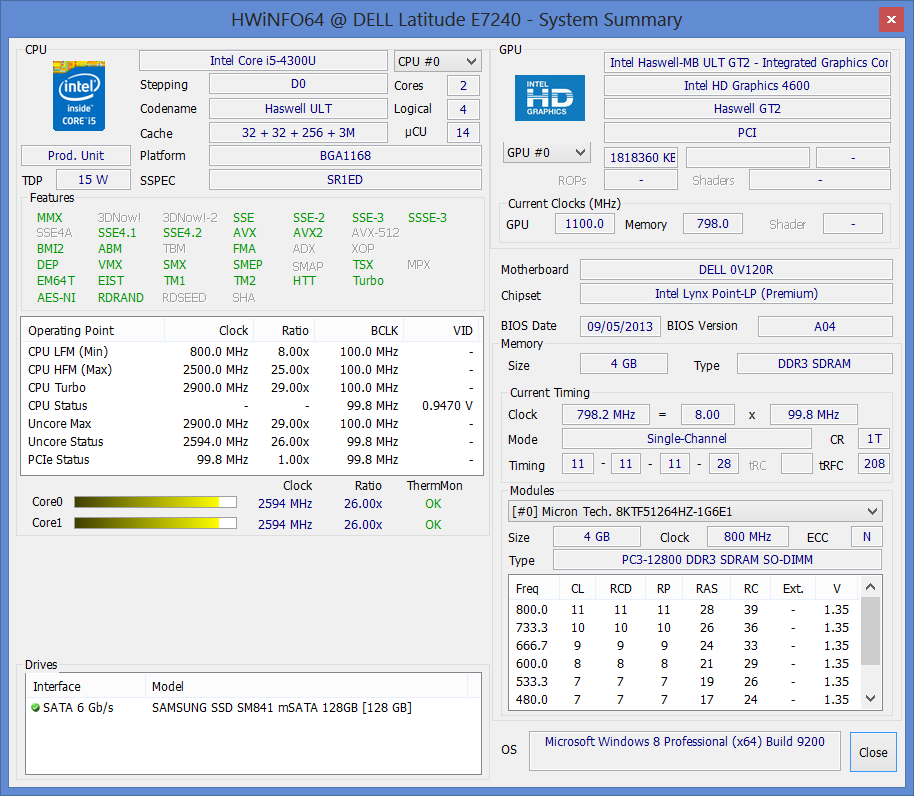Click the Intel Core i5-4300U name field
The width and height of the screenshot is (914, 796).
[263, 61]
